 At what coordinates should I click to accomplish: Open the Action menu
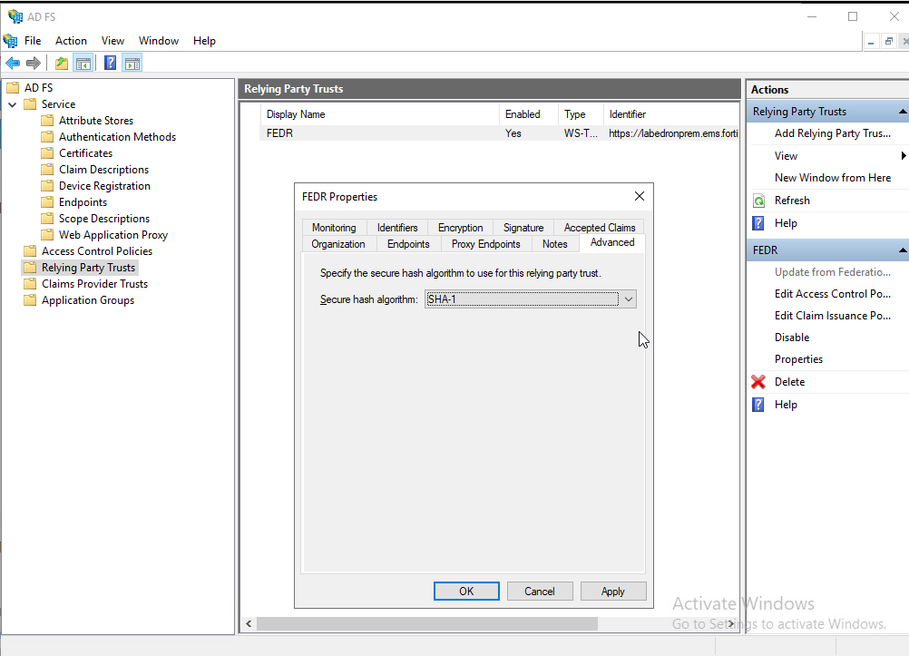coord(71,41)
